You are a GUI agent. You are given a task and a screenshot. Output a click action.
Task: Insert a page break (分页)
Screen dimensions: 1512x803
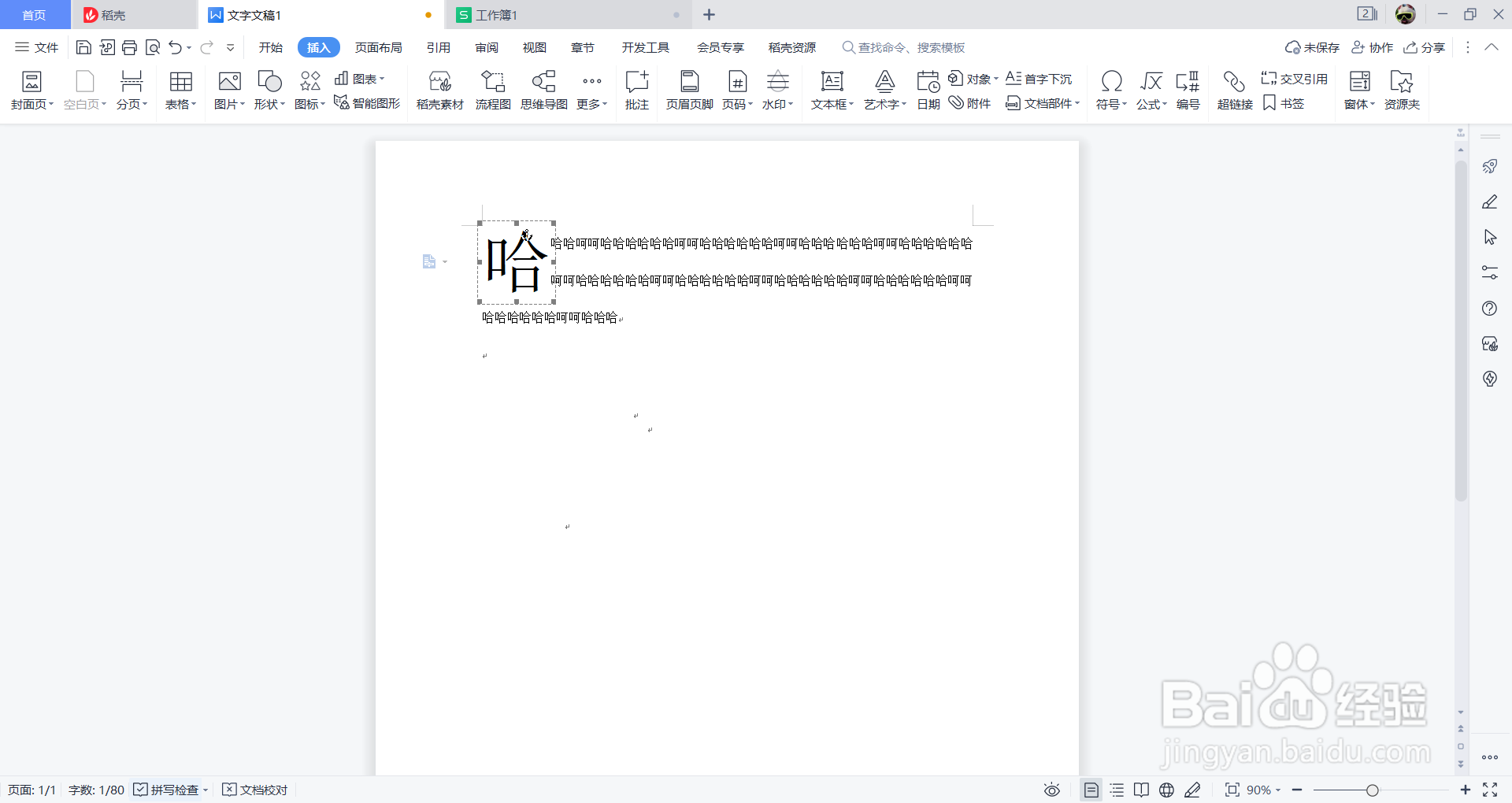point(132,91)
